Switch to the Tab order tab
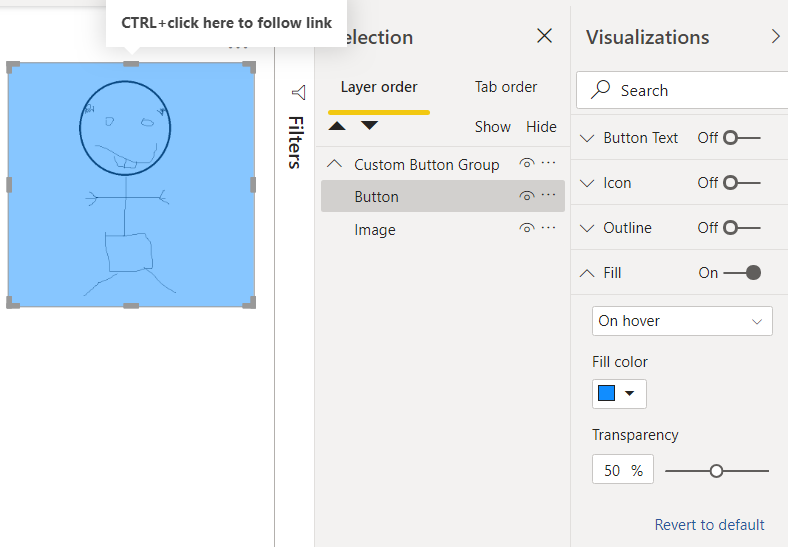The image size is (788, 547). (506, 87)
